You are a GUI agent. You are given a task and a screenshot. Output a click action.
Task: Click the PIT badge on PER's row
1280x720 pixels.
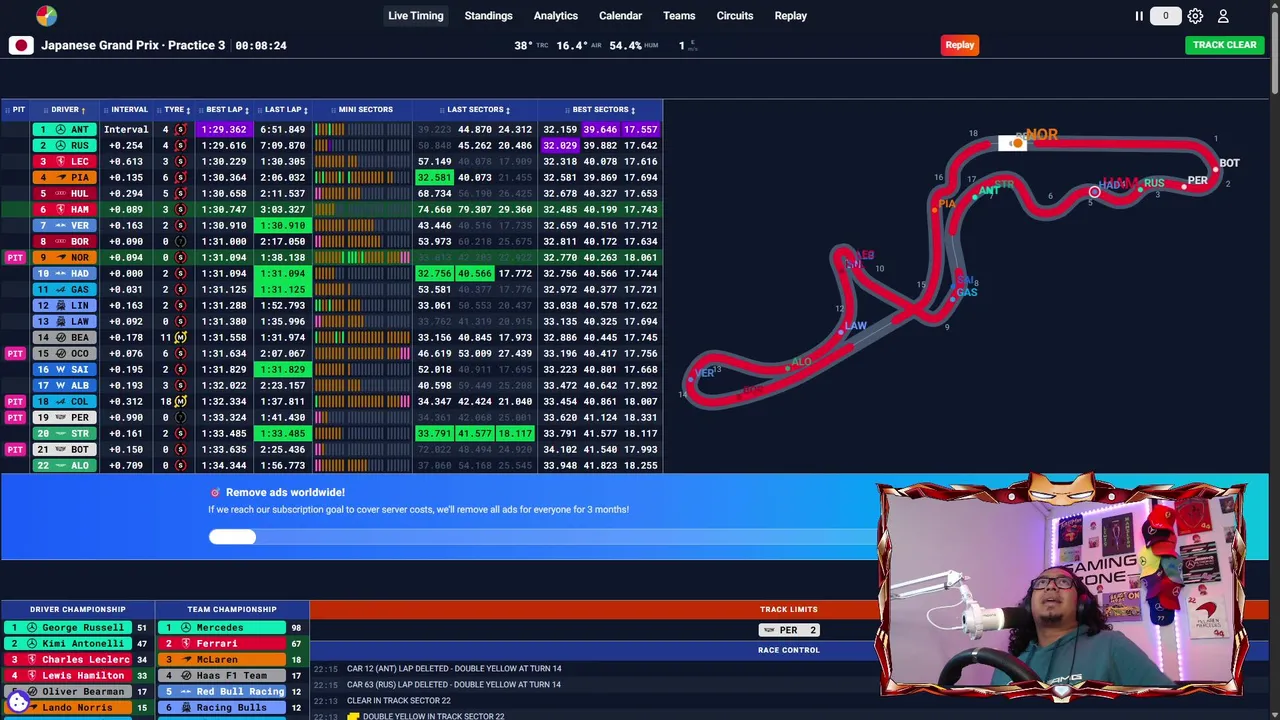(15, 417)
